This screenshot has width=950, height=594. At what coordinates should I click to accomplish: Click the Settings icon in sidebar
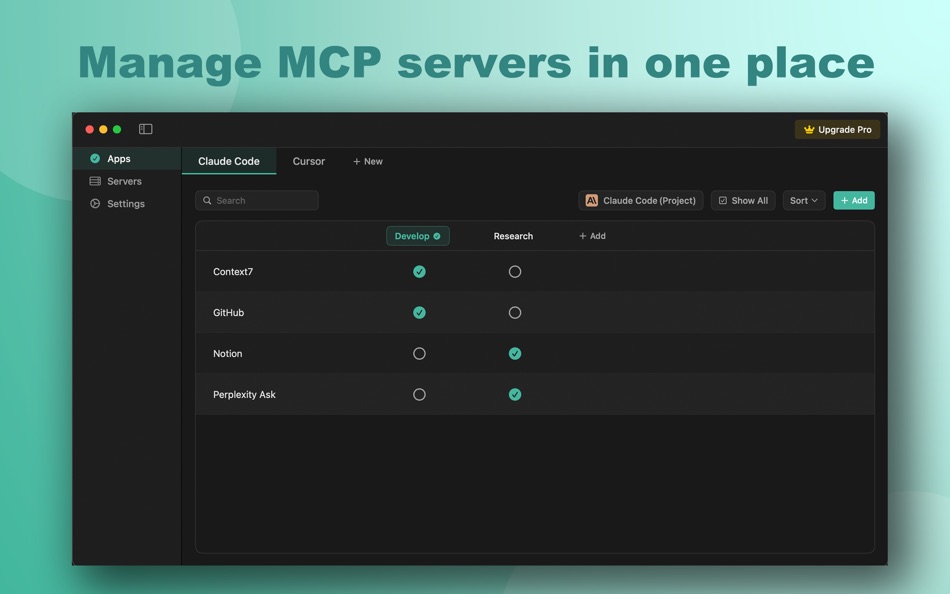pos(95,204)
